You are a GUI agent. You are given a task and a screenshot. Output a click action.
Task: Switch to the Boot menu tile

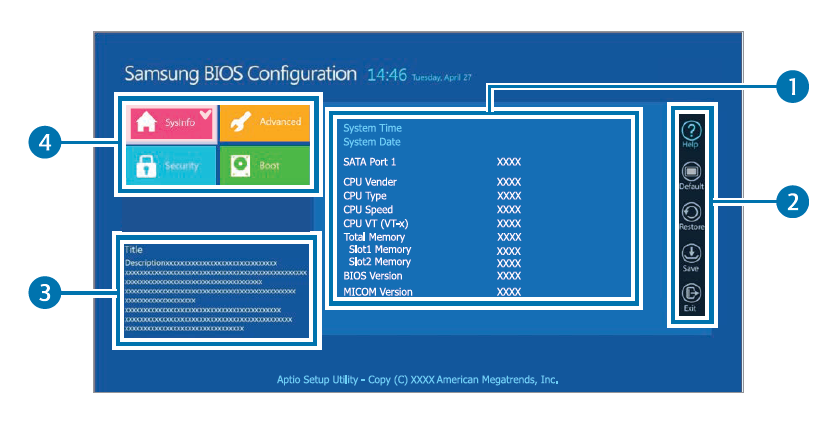click(265, 165)
